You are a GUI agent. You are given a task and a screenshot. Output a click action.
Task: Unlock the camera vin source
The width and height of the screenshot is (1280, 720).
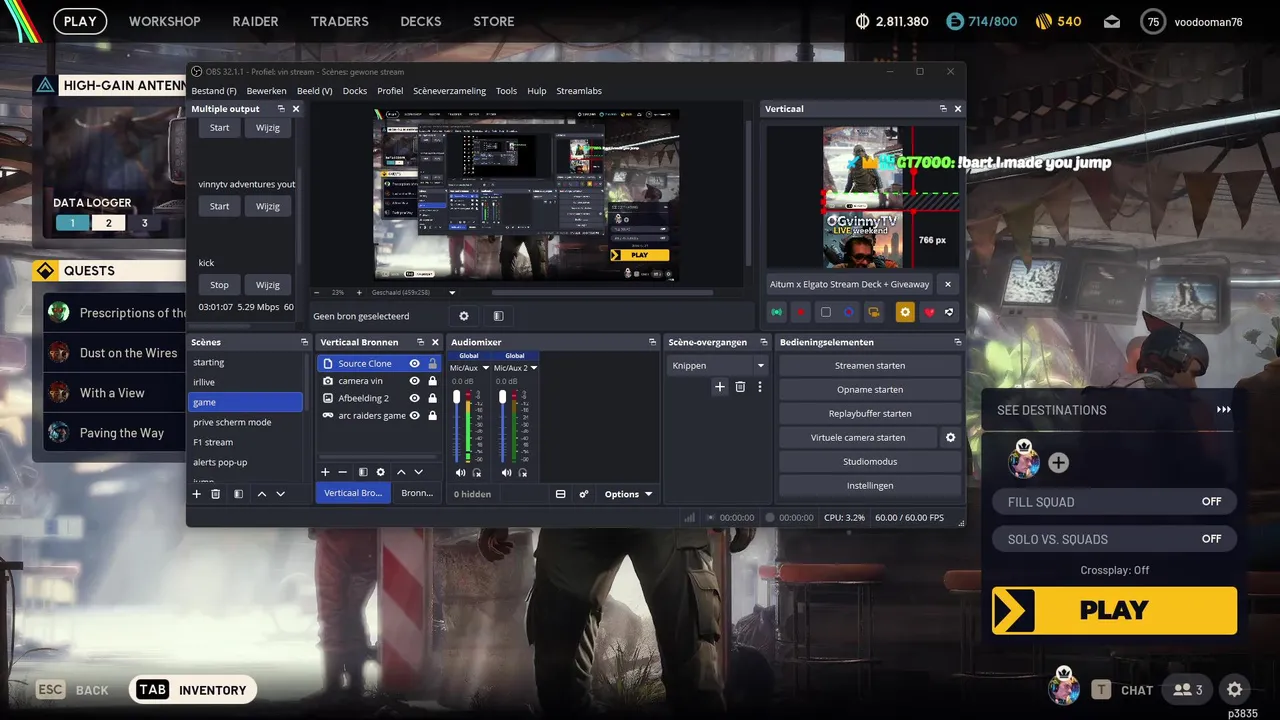pos(432,381)
